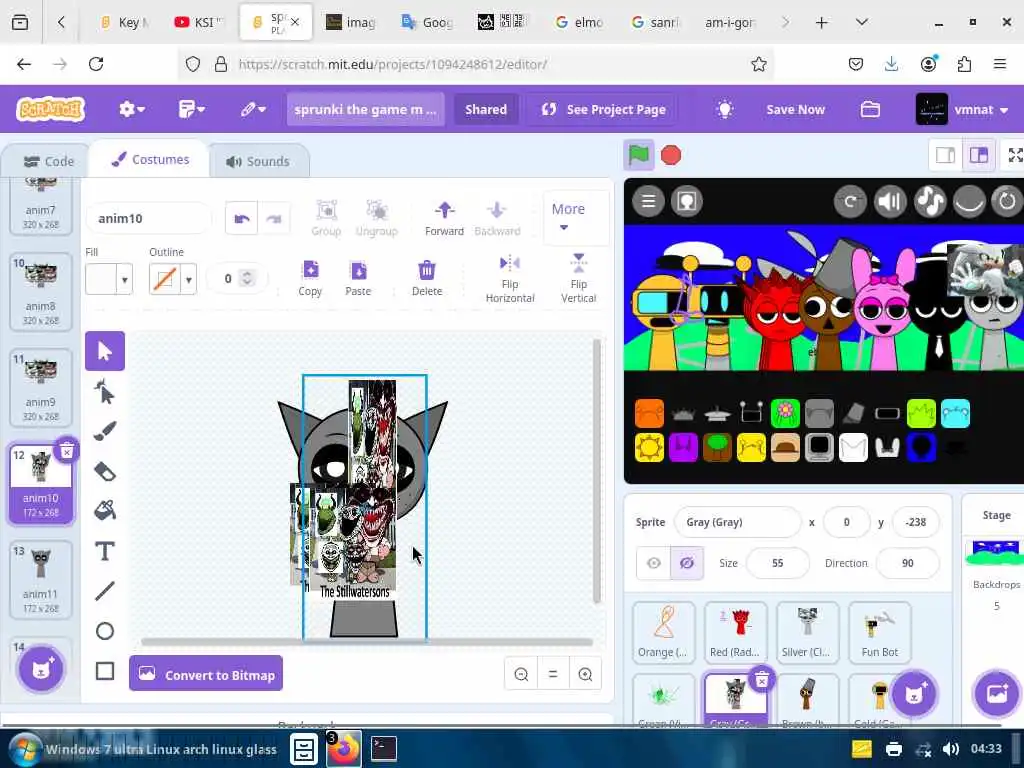Open the Choose a Backdrop button

pos(997,694)
